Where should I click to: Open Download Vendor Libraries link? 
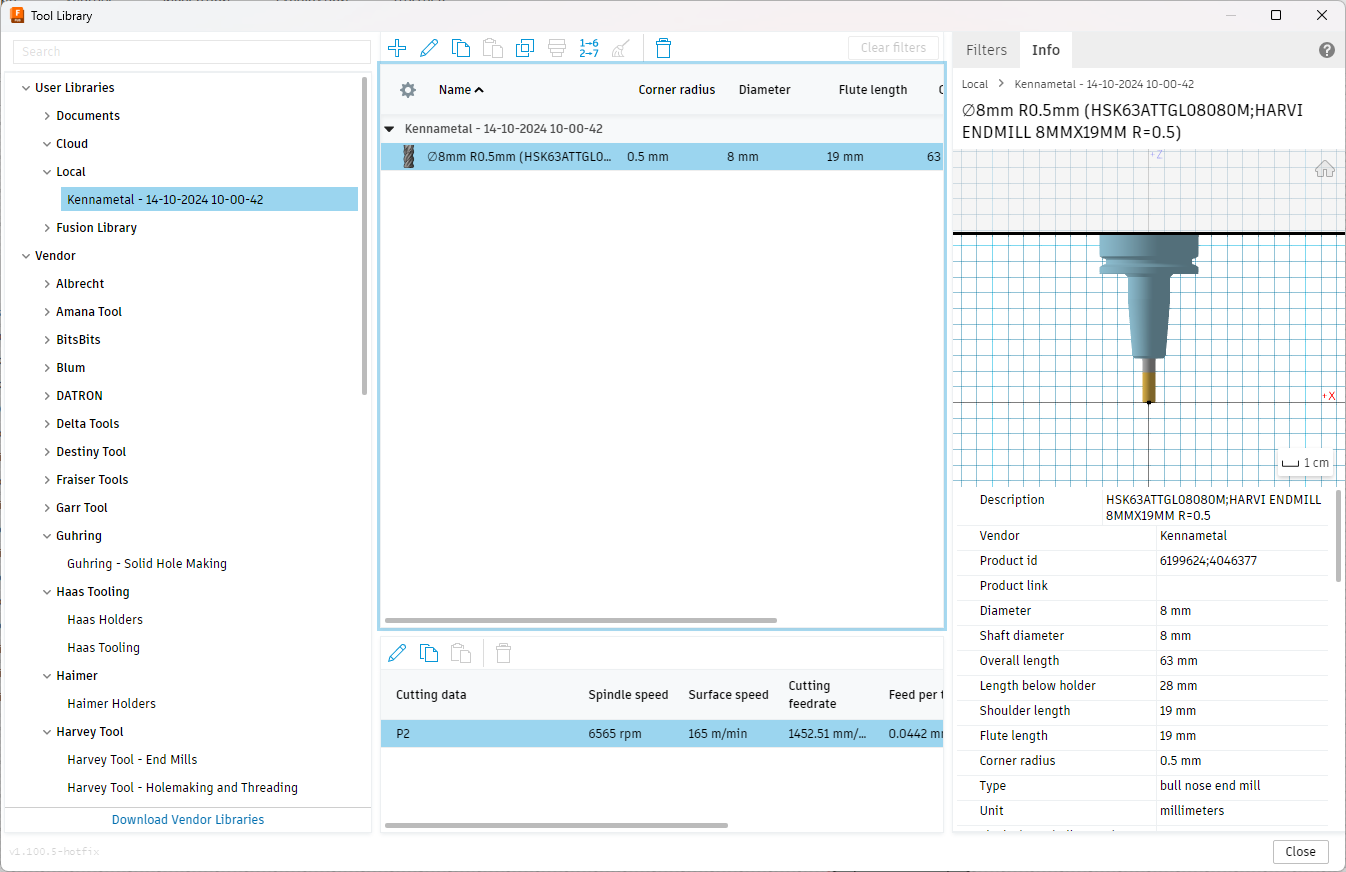188,820
